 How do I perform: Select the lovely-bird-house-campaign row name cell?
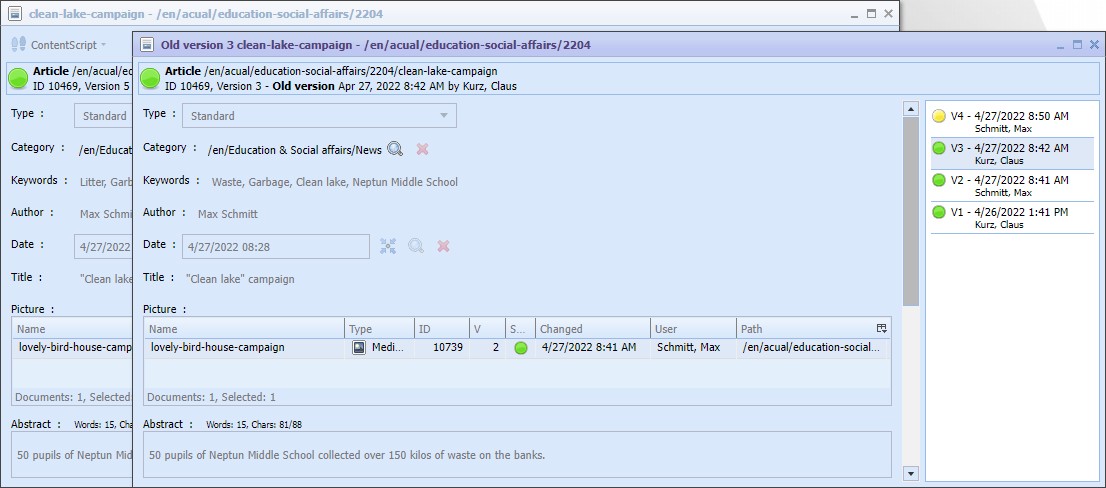coord(244,348)
